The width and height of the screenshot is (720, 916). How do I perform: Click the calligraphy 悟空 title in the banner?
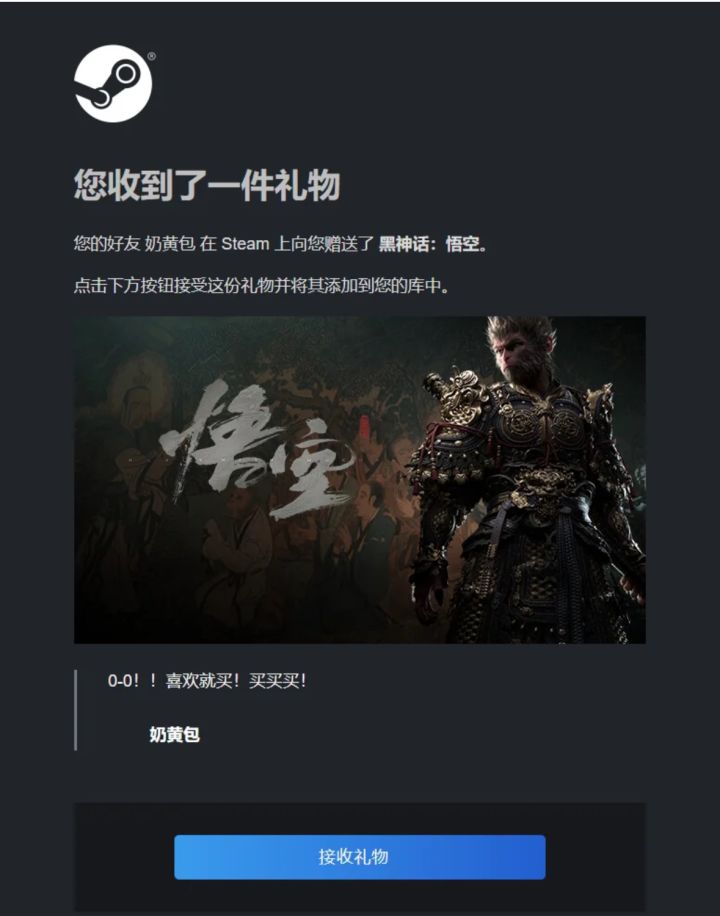[x=257, y=447]
